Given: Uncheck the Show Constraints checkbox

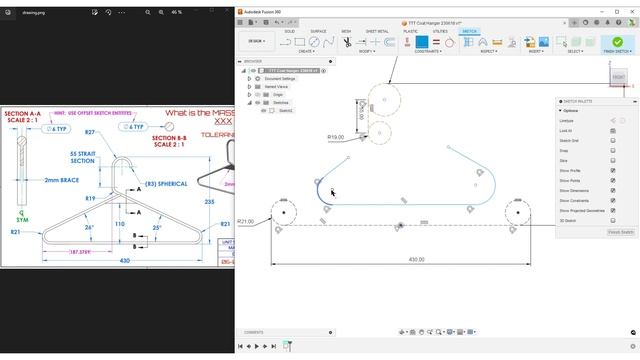Looking at the screenshot, I should pos(613,200).
